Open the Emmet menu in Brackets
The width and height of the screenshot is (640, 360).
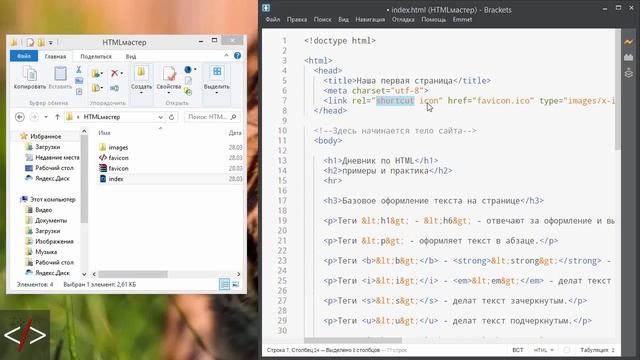pyautogui.click(x=462, y=20)
